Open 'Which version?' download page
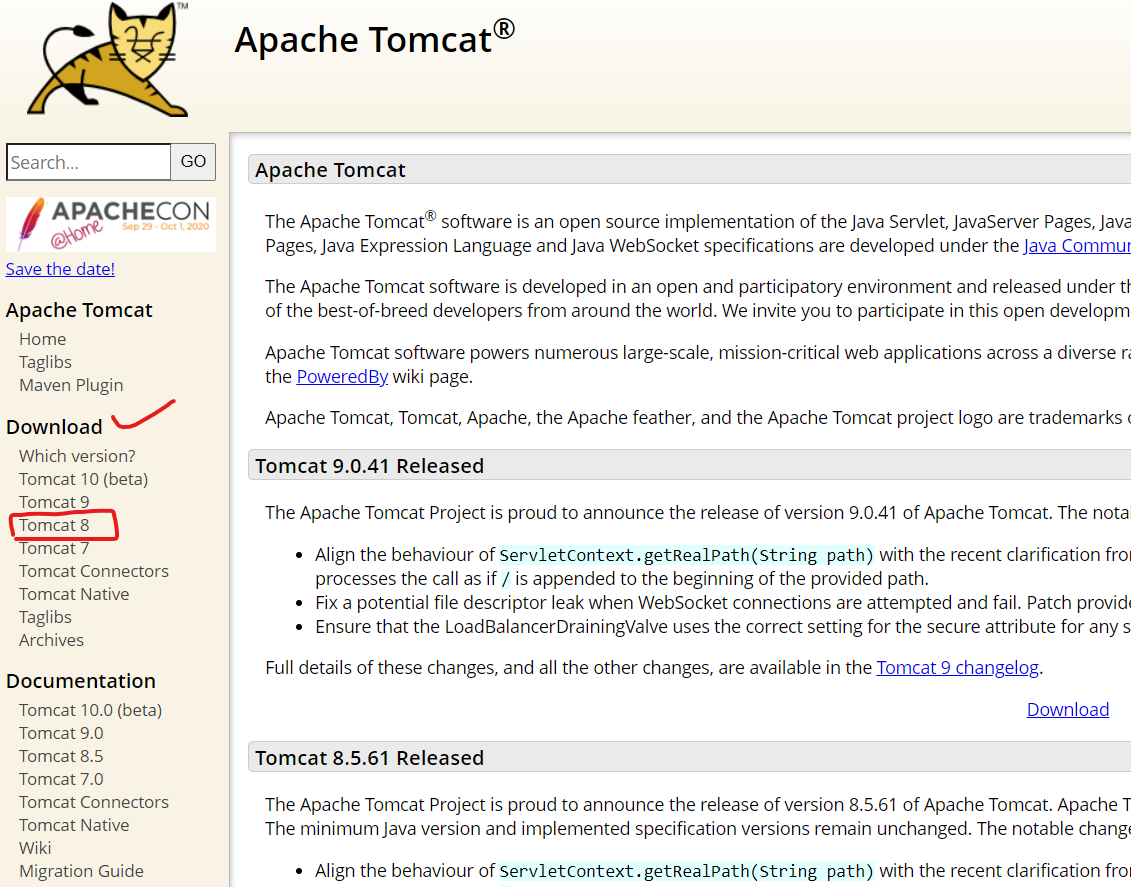 pos(77,456)
